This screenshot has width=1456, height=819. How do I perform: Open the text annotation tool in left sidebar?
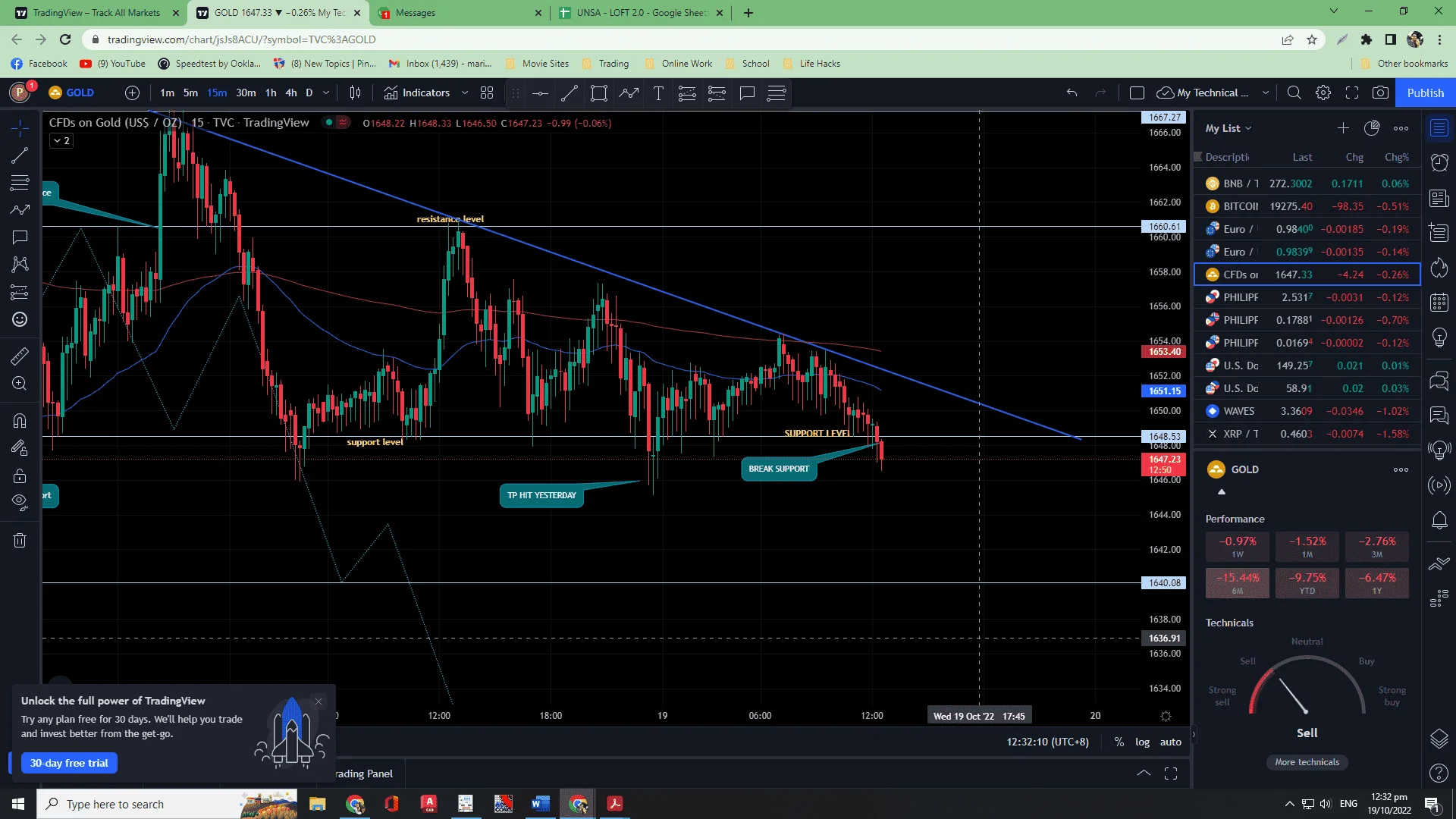click(20, 237)
